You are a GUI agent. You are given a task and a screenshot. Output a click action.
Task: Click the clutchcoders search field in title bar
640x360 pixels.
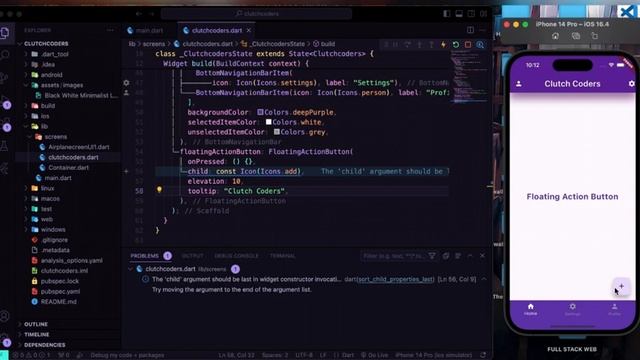pos(256,13)
